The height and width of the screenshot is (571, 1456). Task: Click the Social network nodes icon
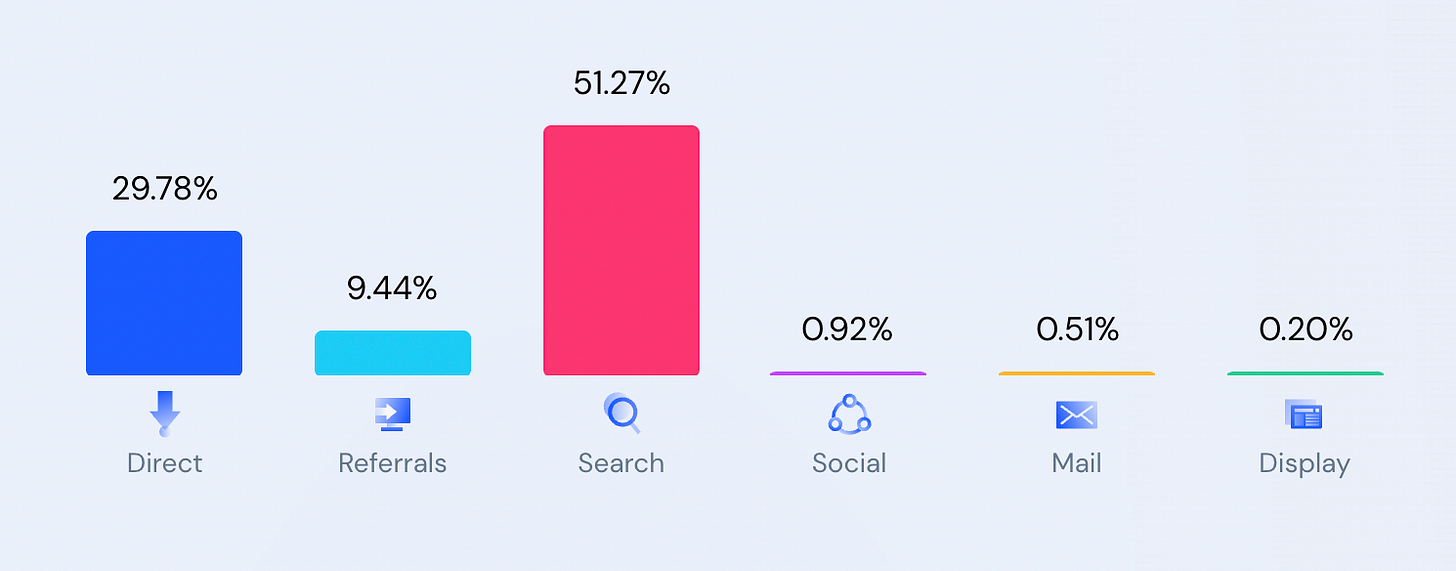[849, 413]
